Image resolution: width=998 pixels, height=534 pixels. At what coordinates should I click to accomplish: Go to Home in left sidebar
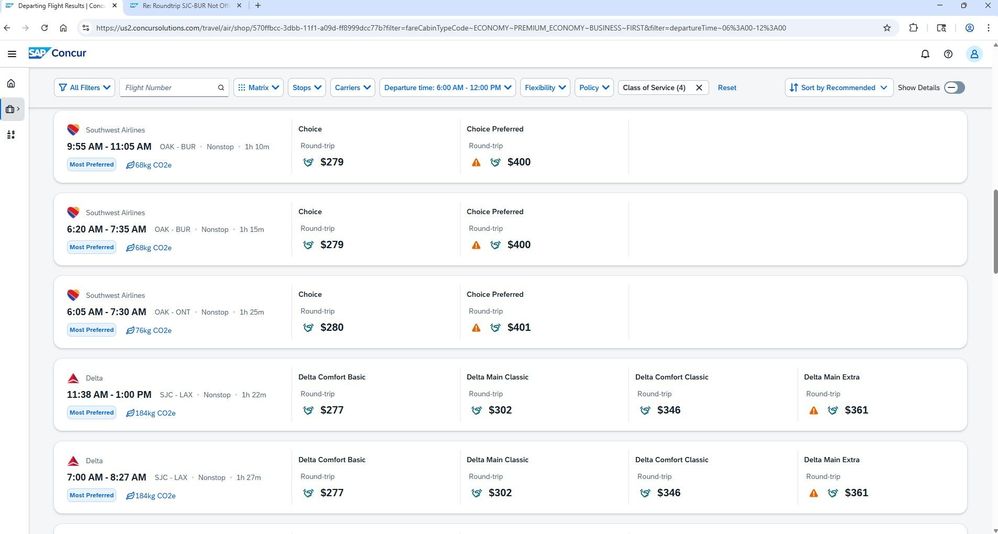coord(11,83)
